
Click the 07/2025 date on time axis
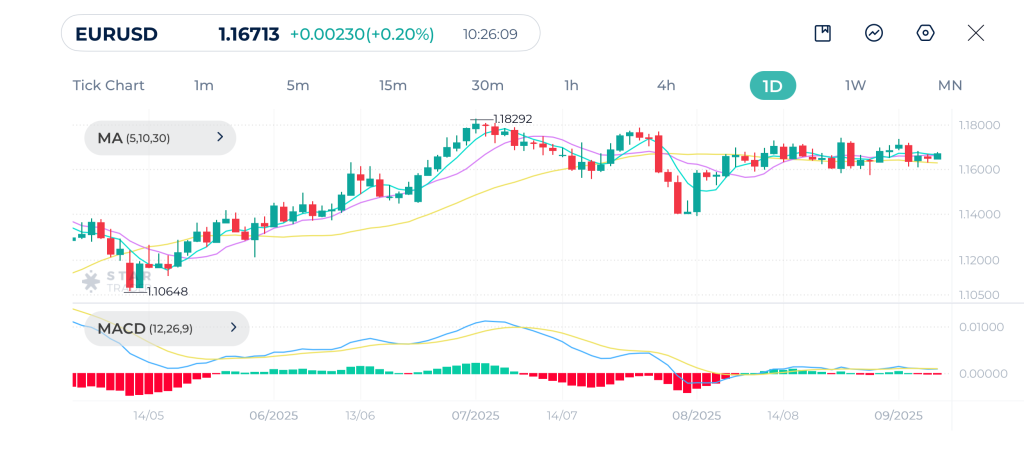[x=475, y=416]
